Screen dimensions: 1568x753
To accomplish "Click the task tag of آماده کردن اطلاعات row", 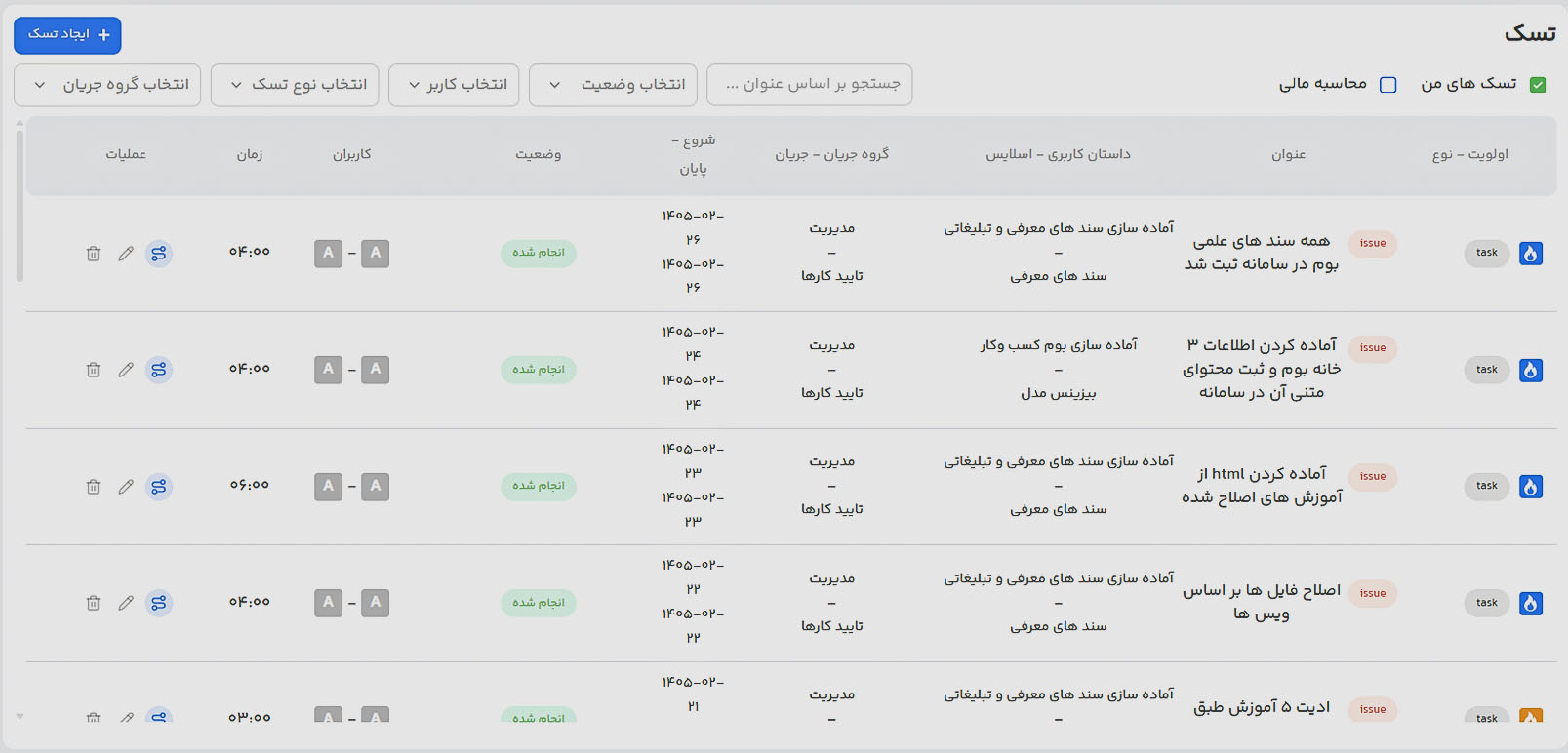I will coord(1487,370).
